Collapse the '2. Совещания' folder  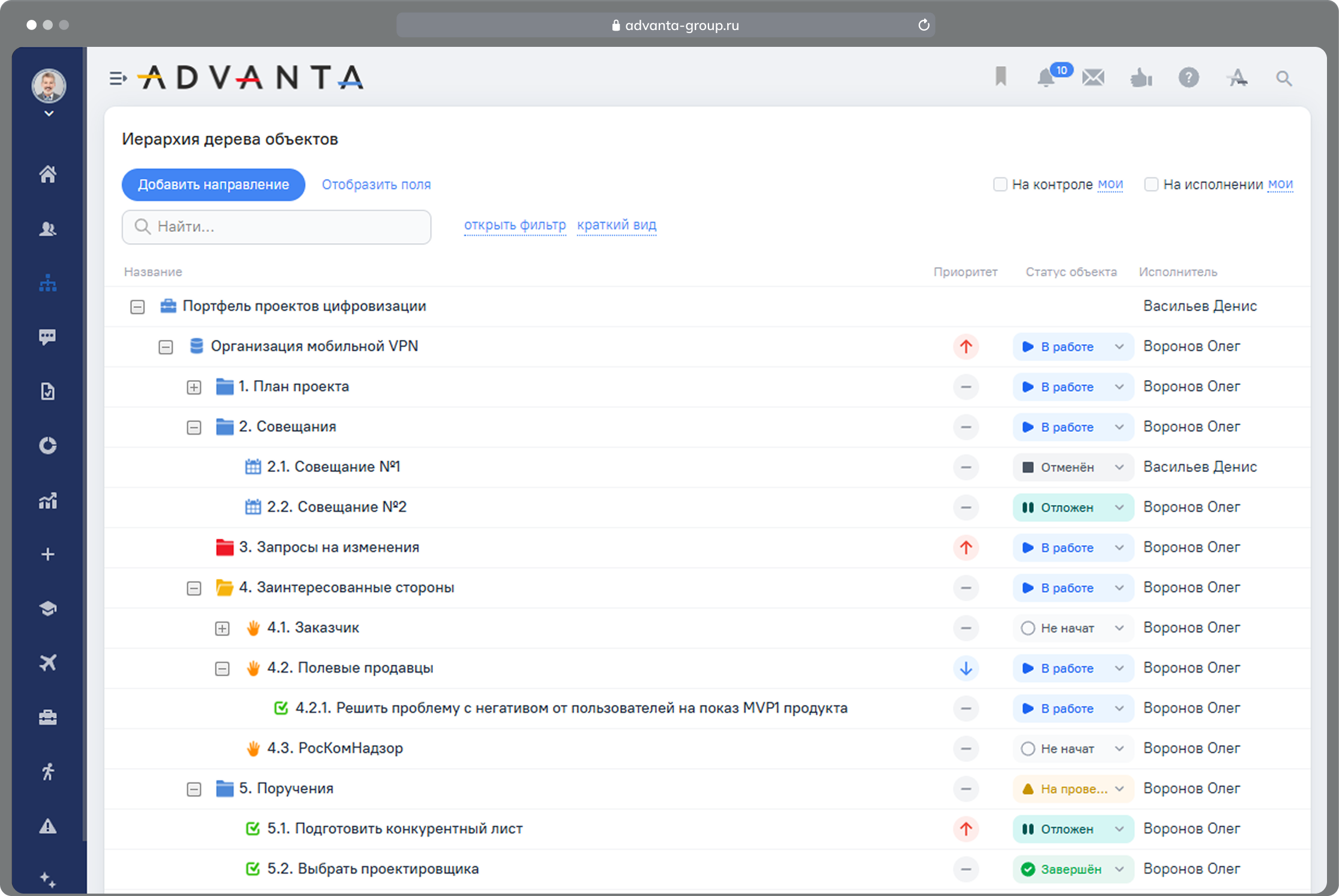pos(193,427)
